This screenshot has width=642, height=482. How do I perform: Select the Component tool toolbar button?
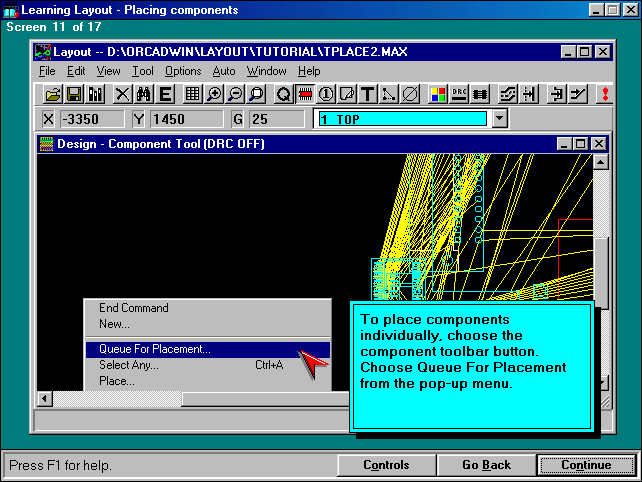coord(306,94)
